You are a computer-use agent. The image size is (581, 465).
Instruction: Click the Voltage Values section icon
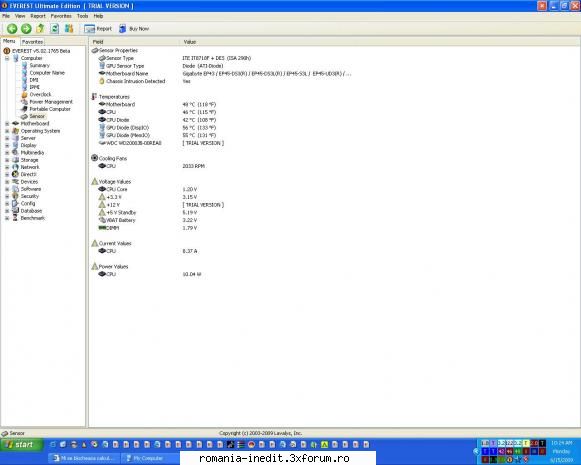pyautogui.click(x=95, y=182)
